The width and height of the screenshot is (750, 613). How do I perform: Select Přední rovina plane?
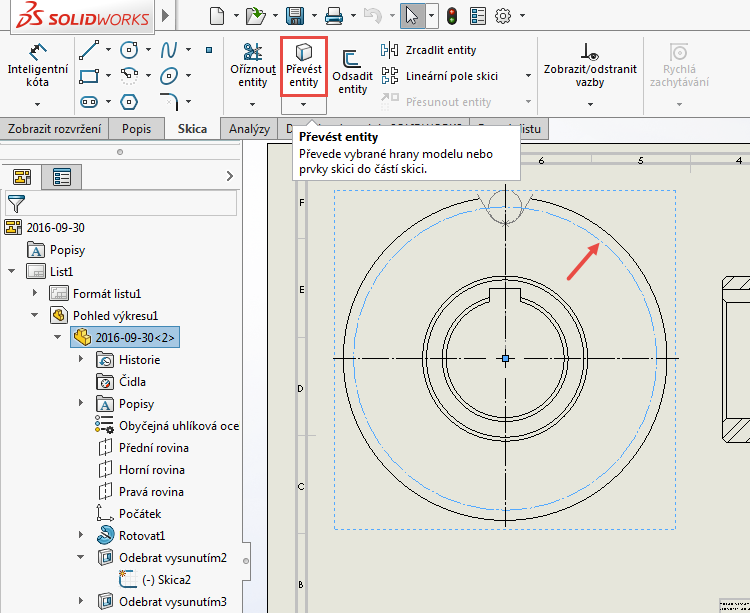(x=143, y=448)
